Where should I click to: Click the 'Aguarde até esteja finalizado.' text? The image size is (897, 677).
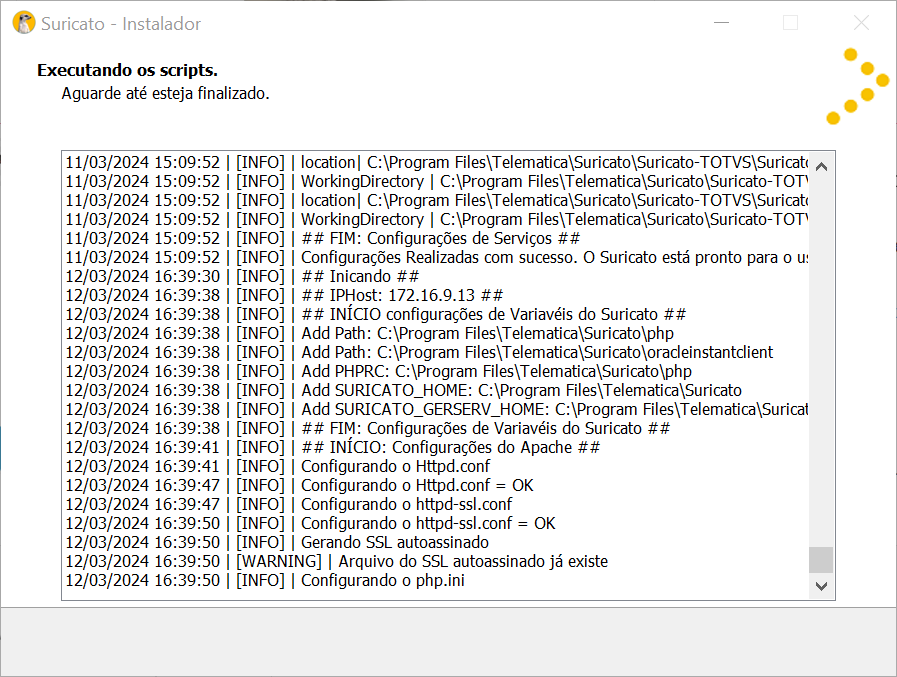click(x=165, y=93)
